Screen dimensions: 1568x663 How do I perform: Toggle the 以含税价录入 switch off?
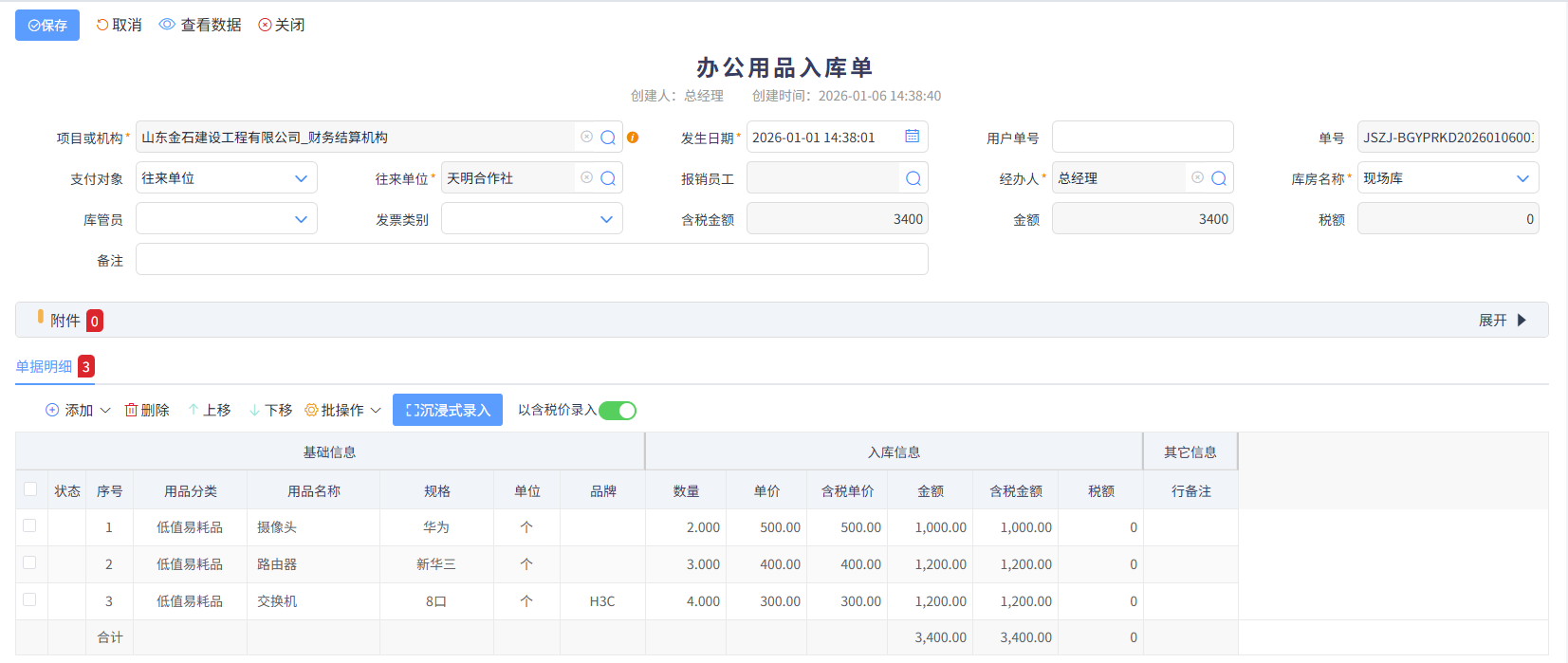[x=618, y=410]
